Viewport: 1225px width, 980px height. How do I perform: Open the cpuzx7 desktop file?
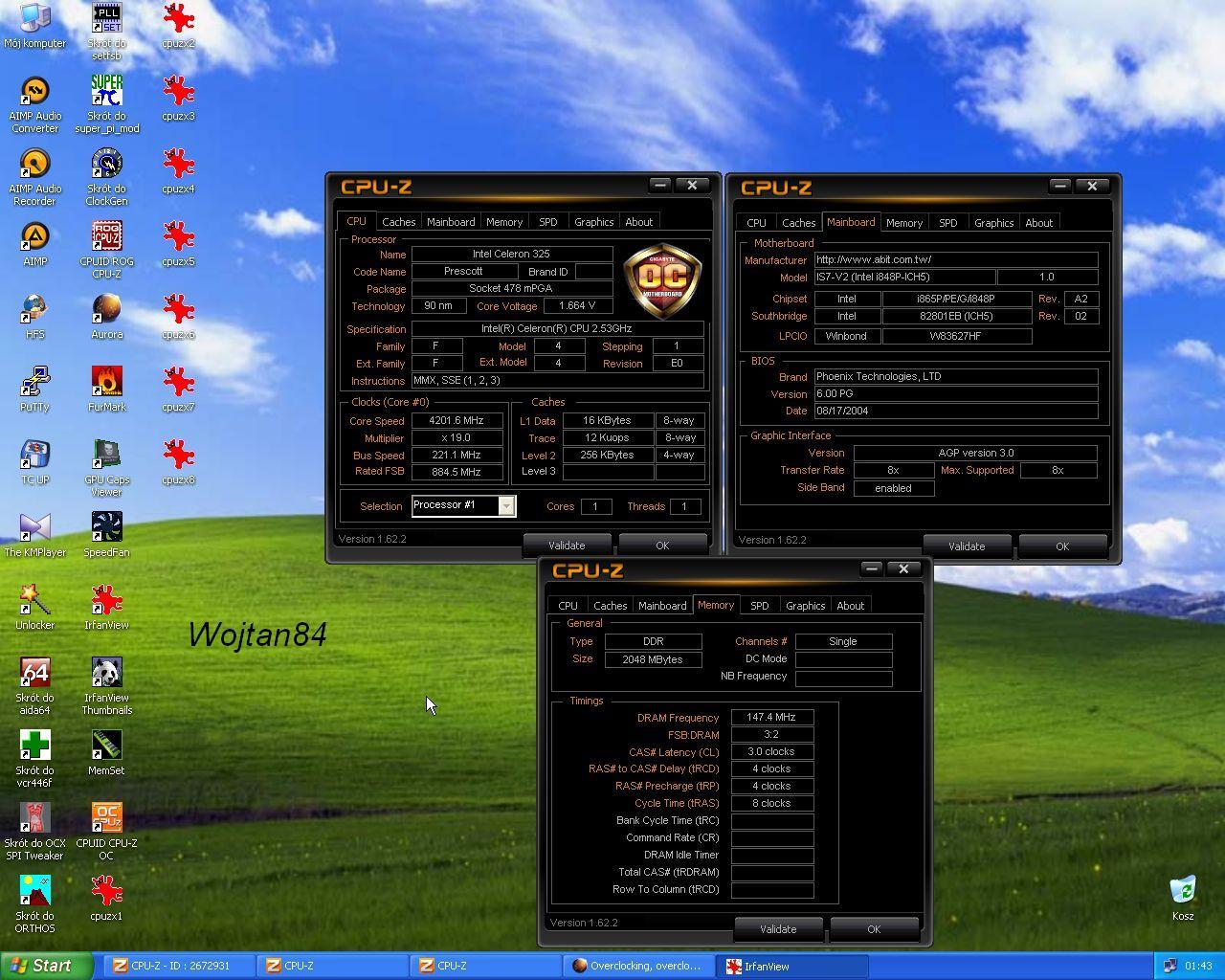[x=178, y=390]
